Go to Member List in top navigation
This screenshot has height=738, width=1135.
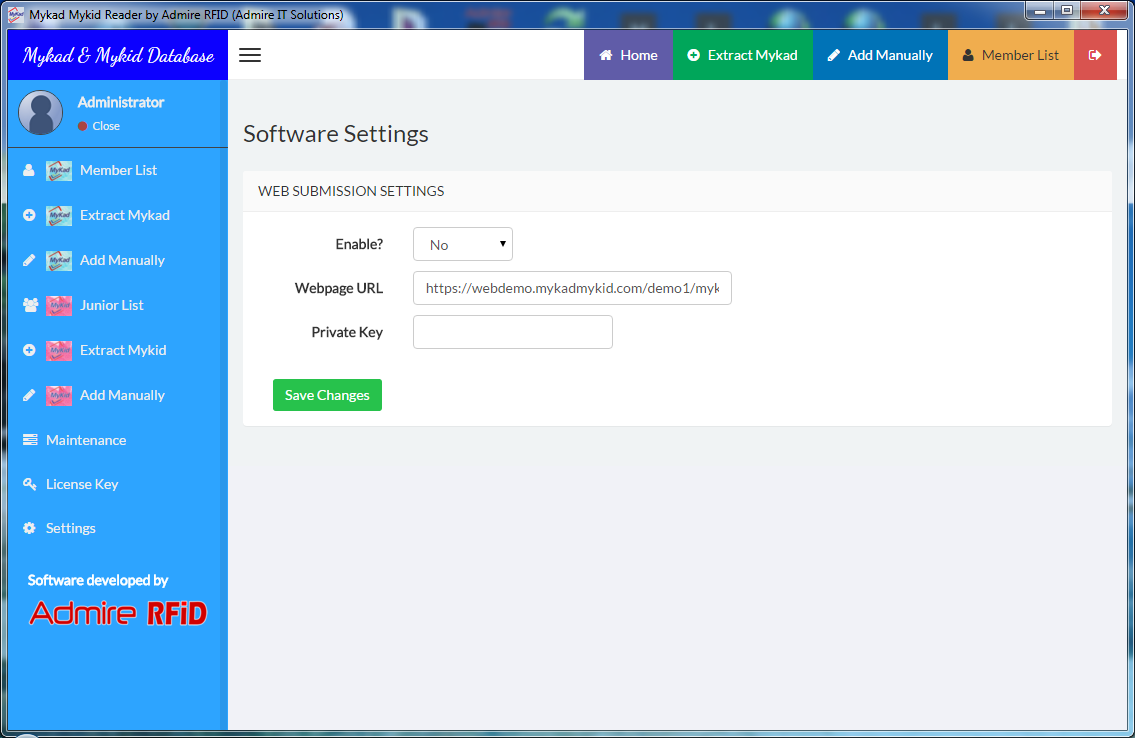(1010, 55)
